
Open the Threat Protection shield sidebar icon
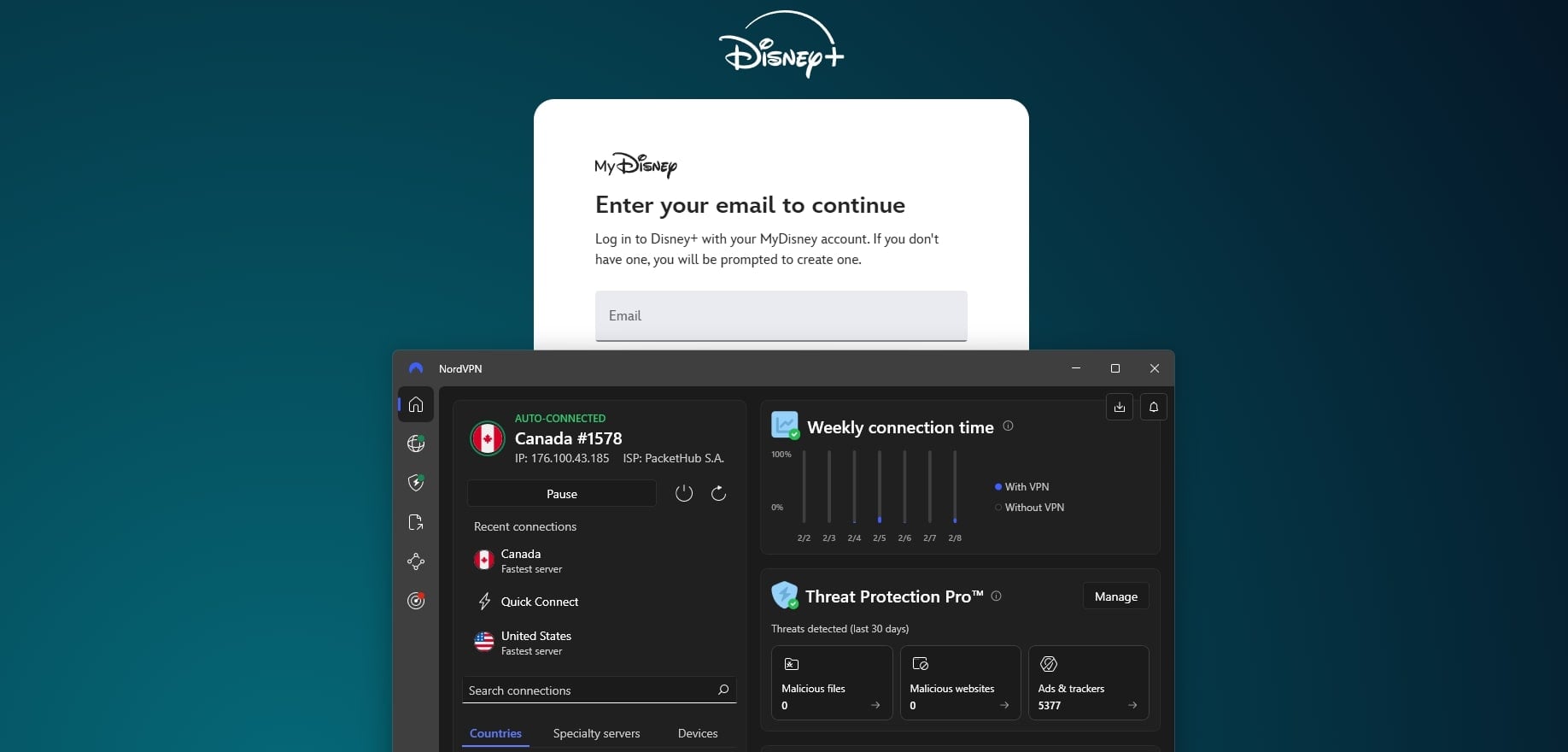click(x=416, y=483)
